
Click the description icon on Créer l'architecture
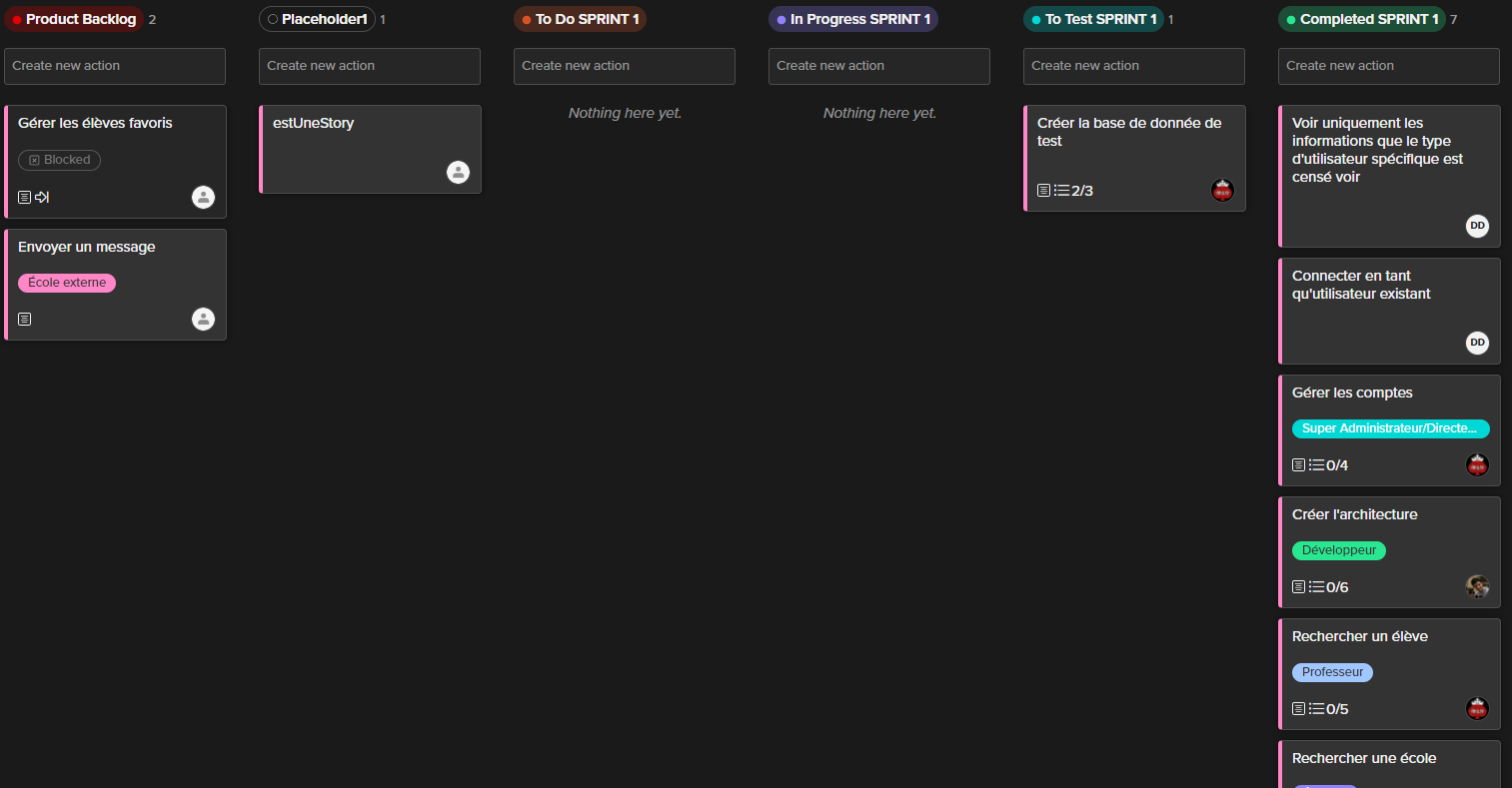pyautogui.click(x=1299, y=587)
